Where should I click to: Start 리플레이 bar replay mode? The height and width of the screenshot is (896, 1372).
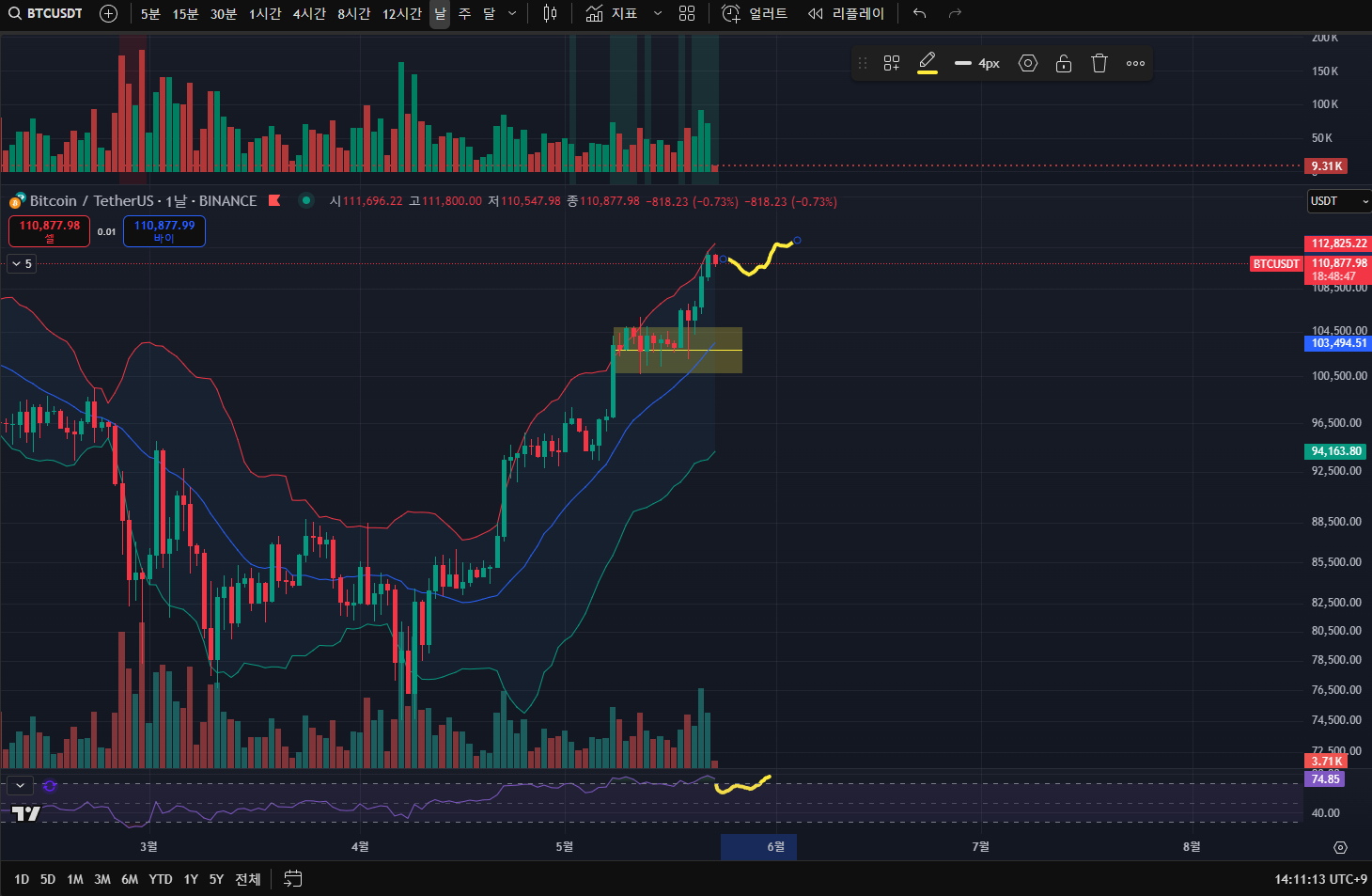pyautogui.click(x=847, y=13)
